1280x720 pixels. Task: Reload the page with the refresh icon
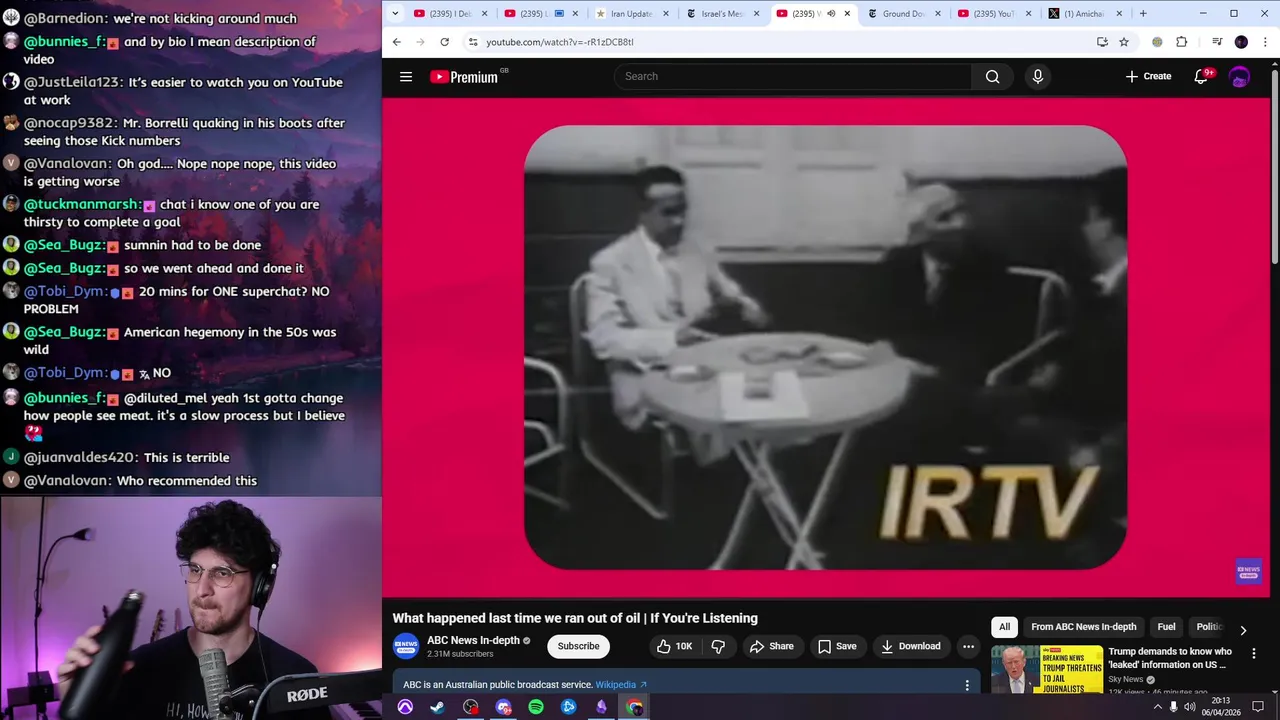tap(444, 42)
